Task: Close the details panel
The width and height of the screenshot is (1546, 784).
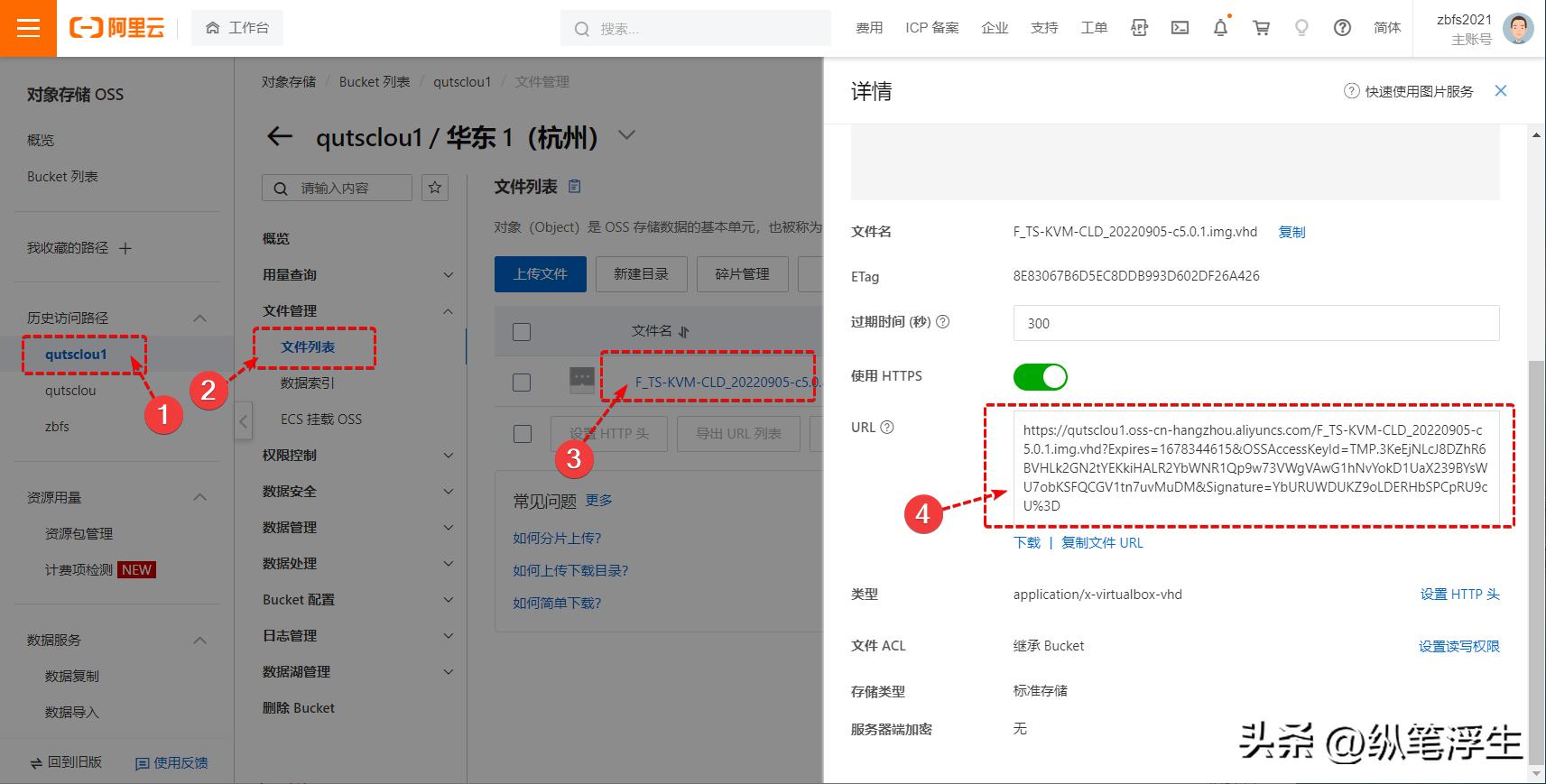Action: (1501, 90)
